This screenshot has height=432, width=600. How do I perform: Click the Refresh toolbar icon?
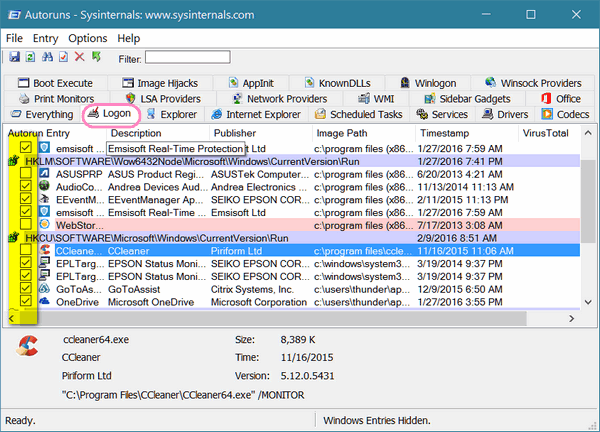(x=30, y=57)
